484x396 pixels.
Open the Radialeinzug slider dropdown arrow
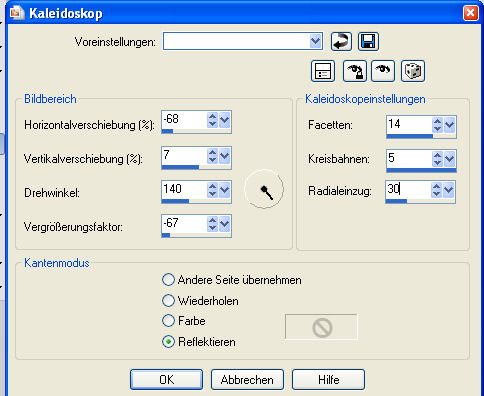pyautogui.click(x=449, y=190)
